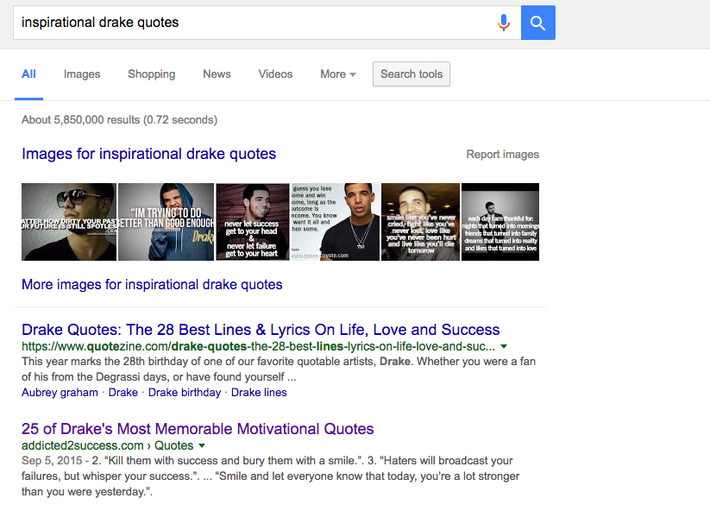The width and height of the screenshot is (710, 506).
Task: Open the 'never let success get to your head' thumbnail
Action: (x=253, y=222)
